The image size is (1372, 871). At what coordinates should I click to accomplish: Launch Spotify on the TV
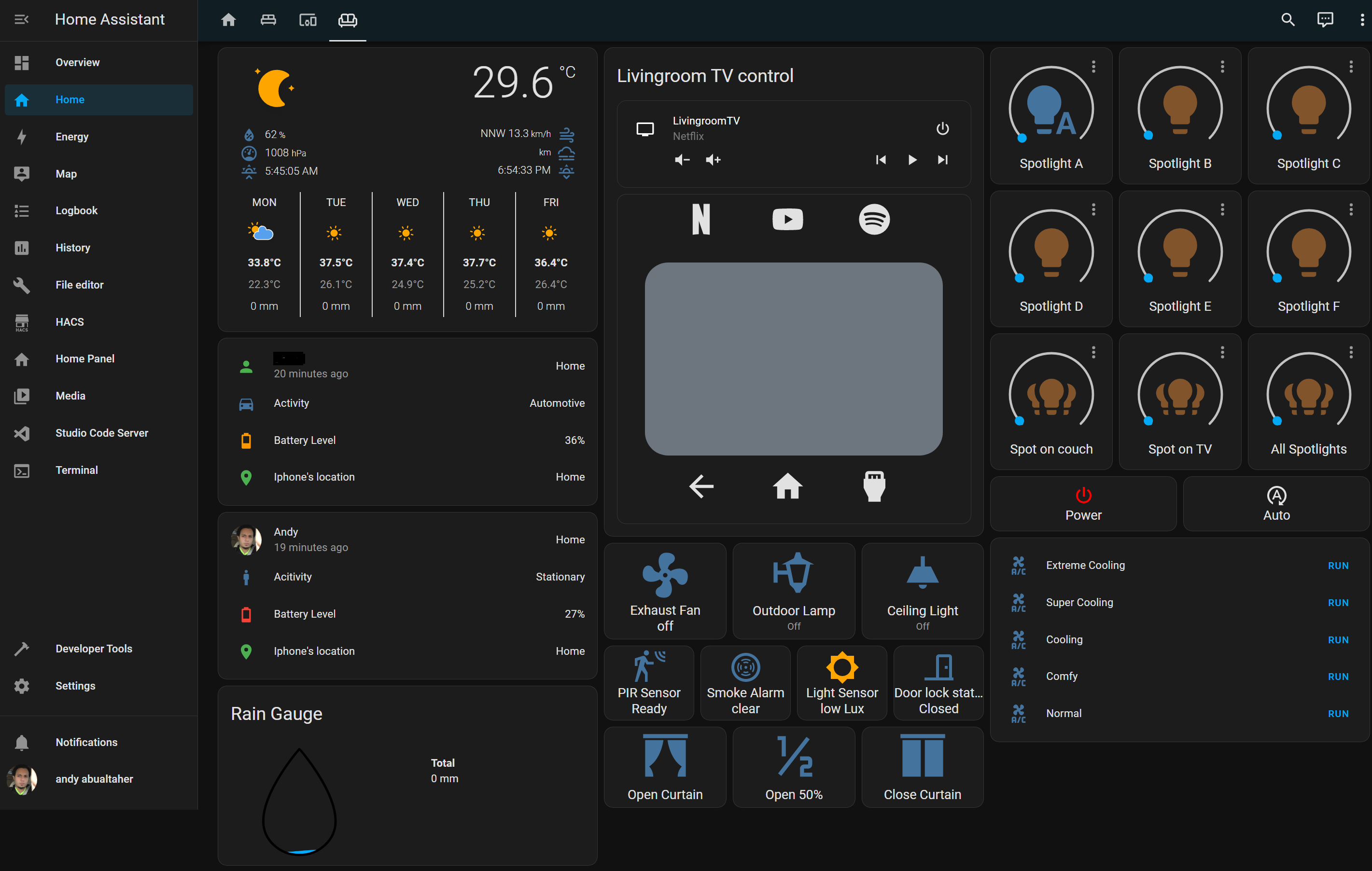pos(874,219)
